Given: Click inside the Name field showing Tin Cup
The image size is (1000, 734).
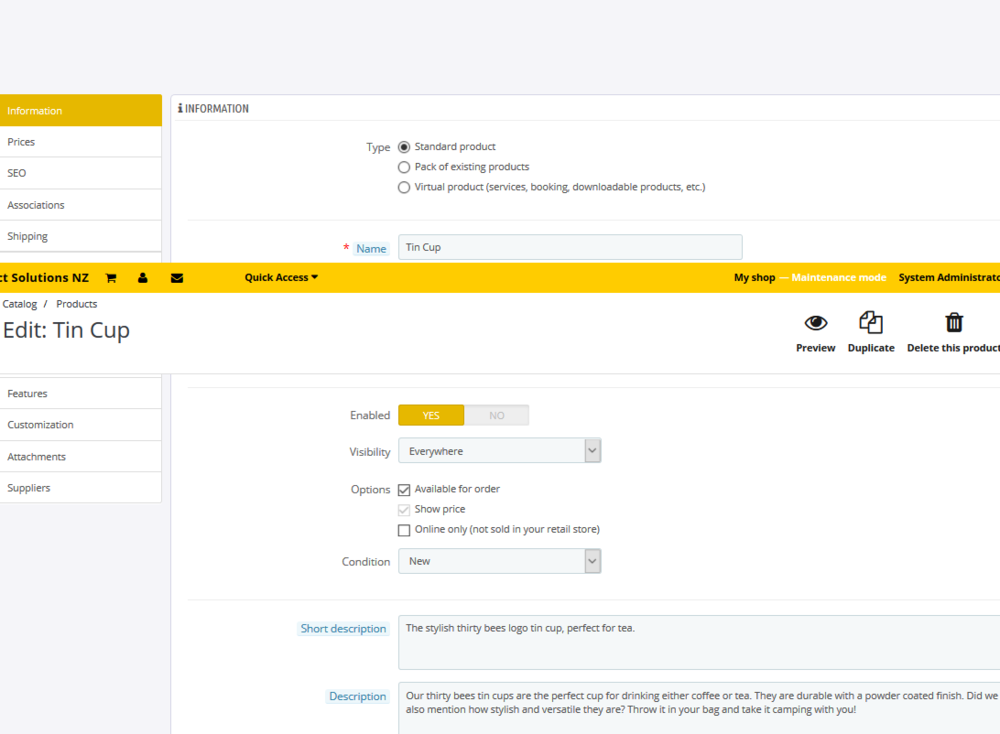Looking at the screenshot, I should [x=570, y=246].
